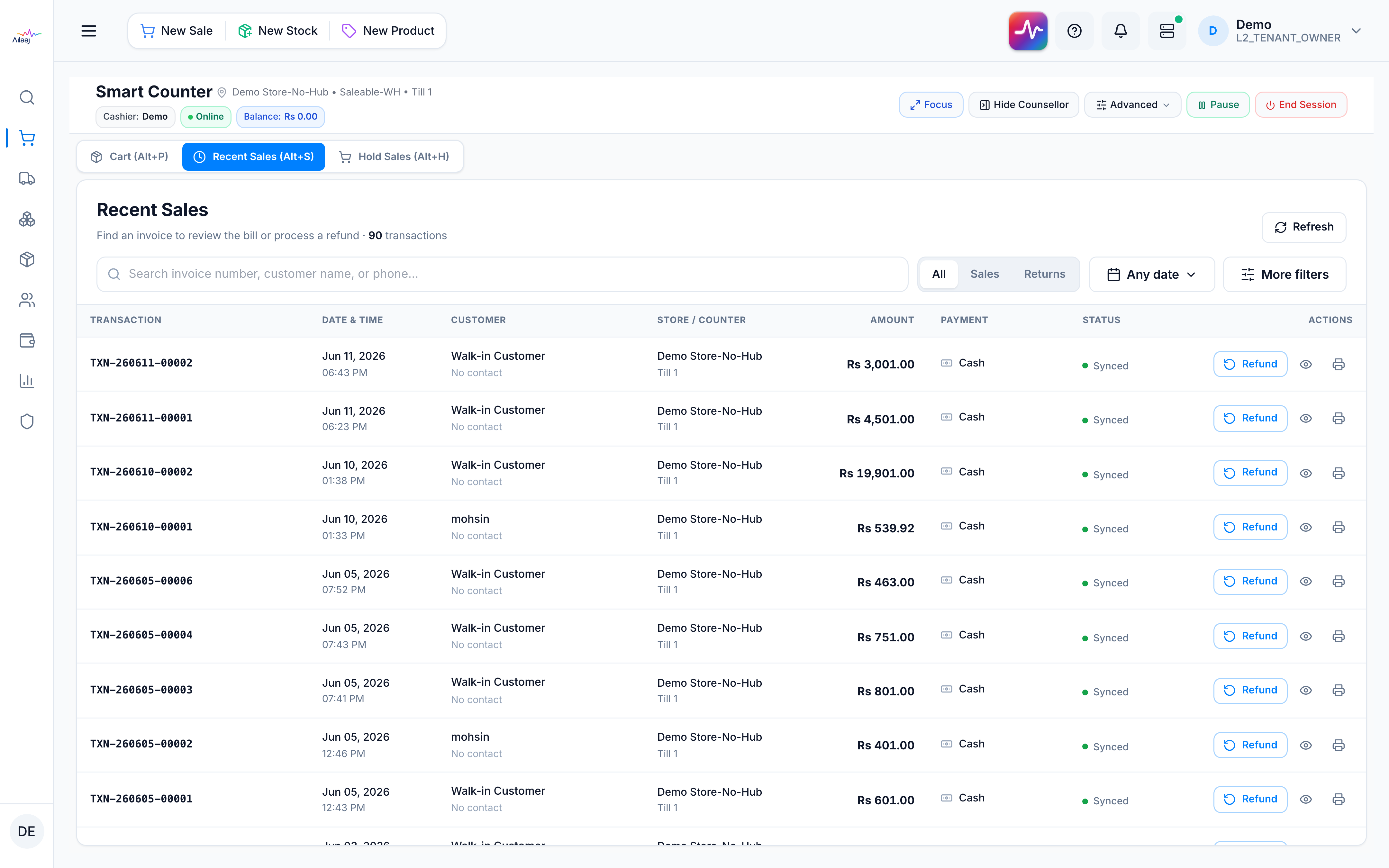Print receipt for TXN-260605-00001
This screenshot has height=868, width=1389.
click(x=1339, y=799)
